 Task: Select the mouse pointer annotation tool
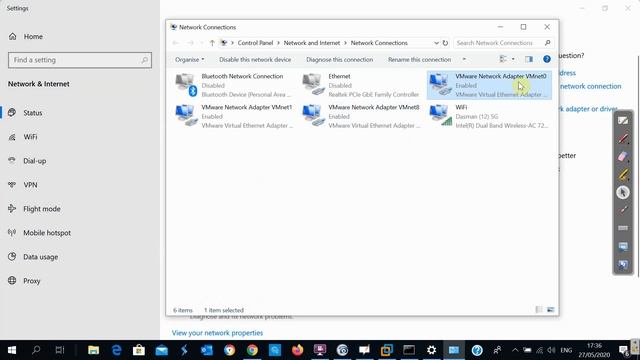click(x=623, y=192)
